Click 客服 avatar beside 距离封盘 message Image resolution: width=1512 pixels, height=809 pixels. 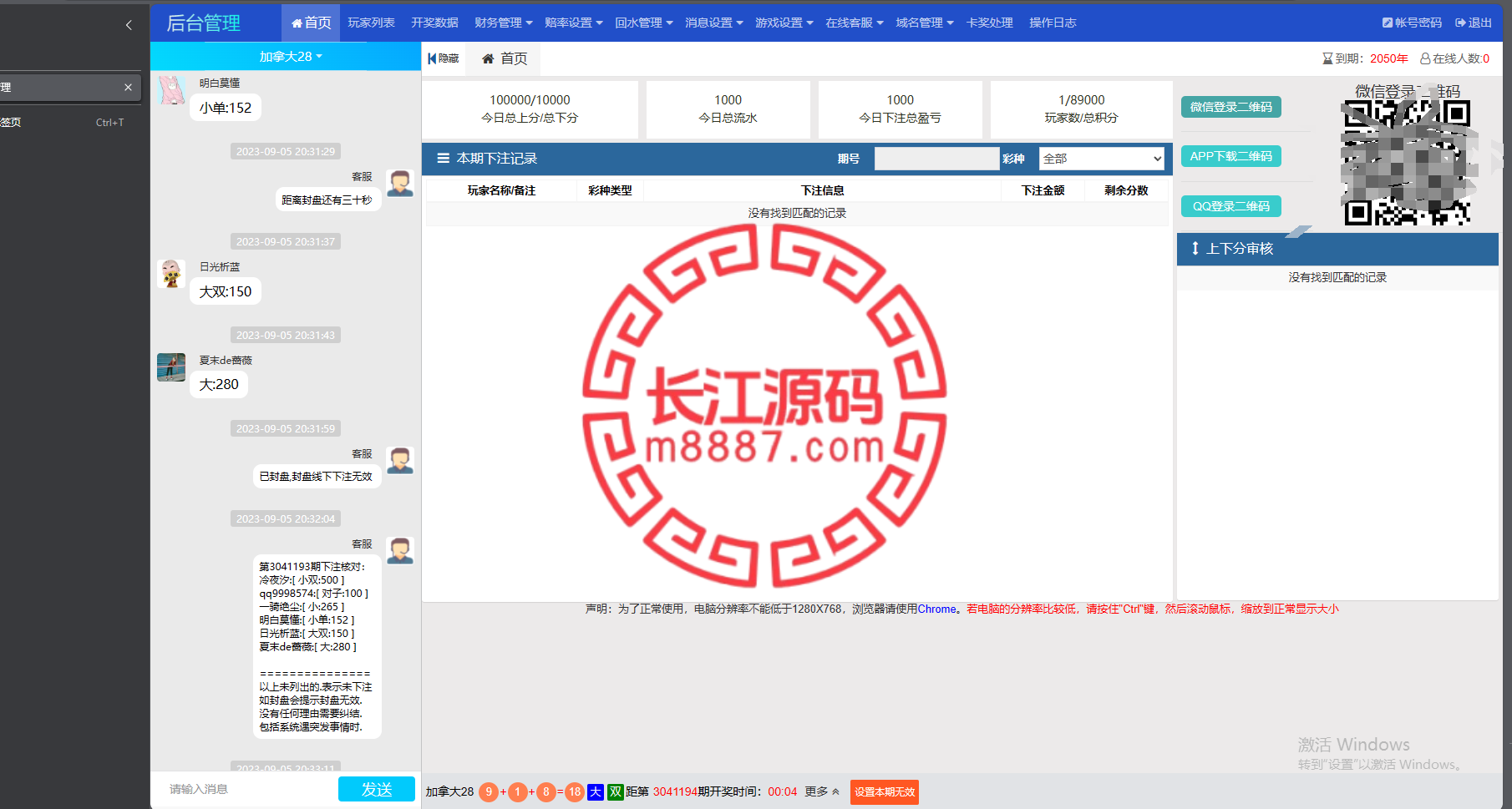400,184
